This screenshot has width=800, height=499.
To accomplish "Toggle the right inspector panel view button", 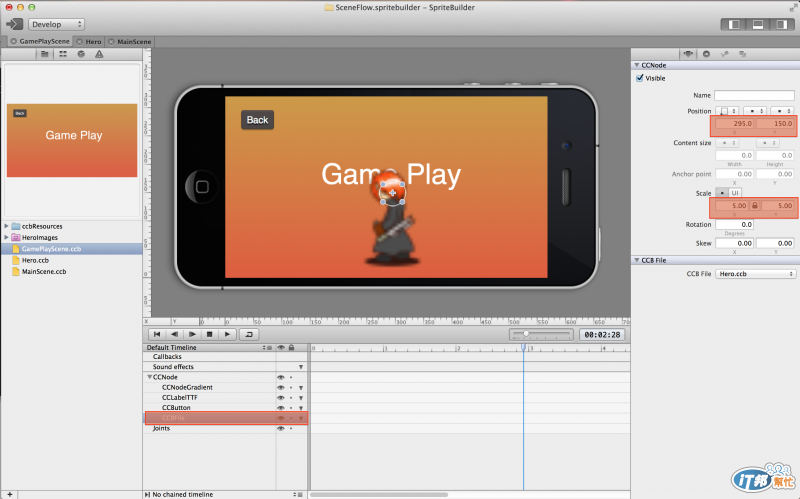I will coord(781,24).
